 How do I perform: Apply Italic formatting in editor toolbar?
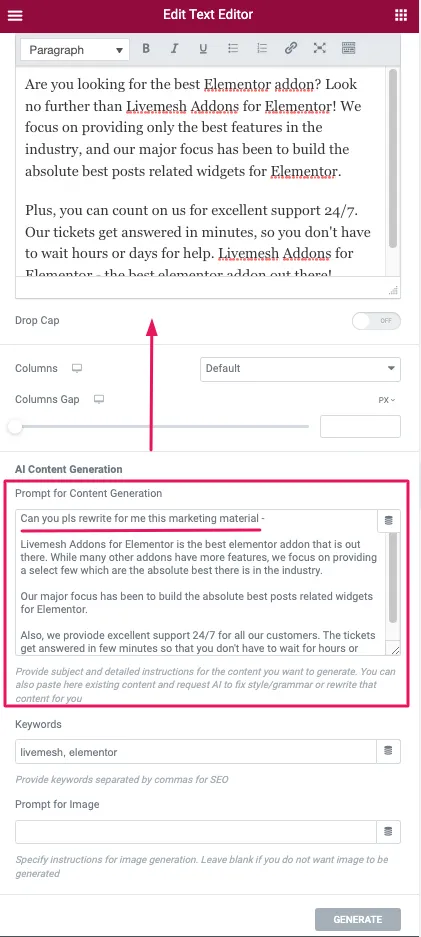pos(174,49)
